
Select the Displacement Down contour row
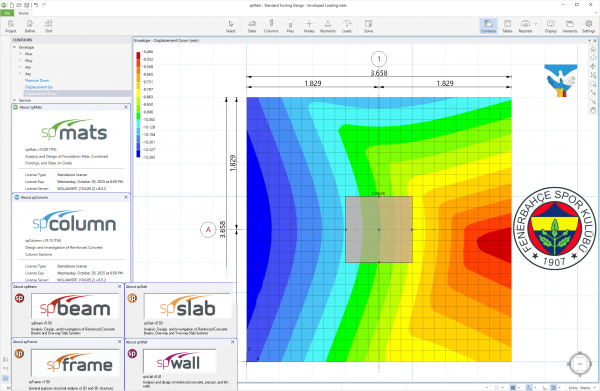[x=77, y=93]
